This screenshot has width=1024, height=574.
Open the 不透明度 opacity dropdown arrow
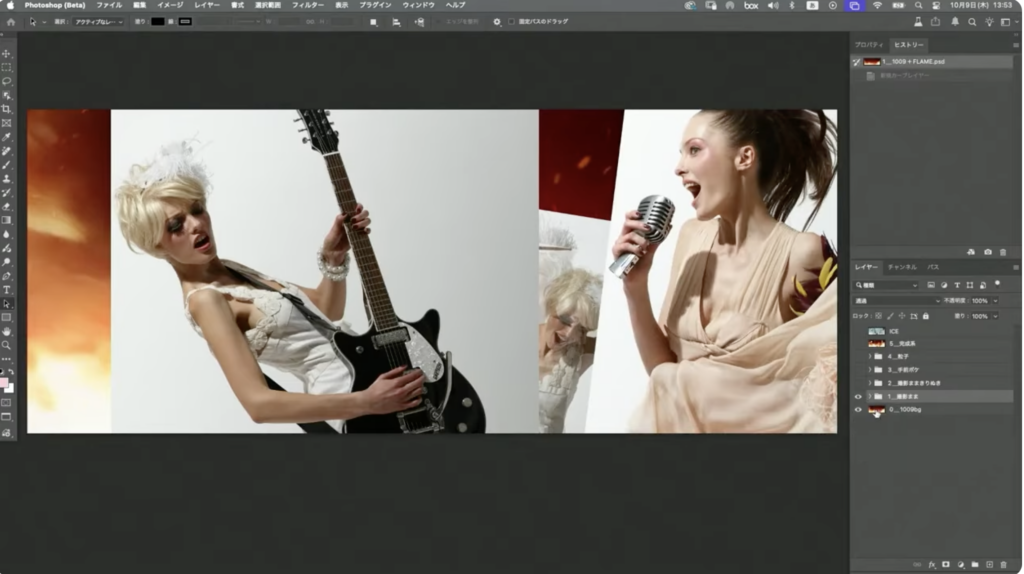tap(994, 300)
